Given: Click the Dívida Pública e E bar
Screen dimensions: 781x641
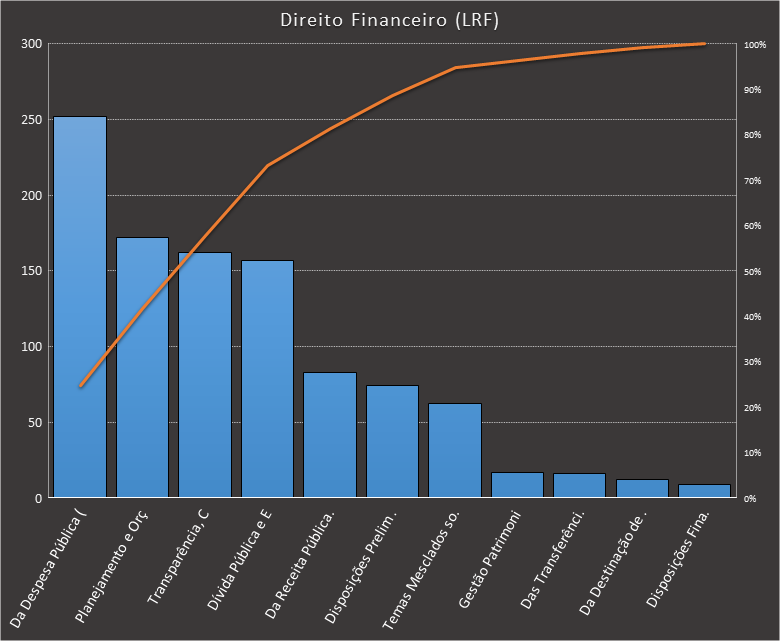Looking at the screenshot, I should click(x=267, y=378).
